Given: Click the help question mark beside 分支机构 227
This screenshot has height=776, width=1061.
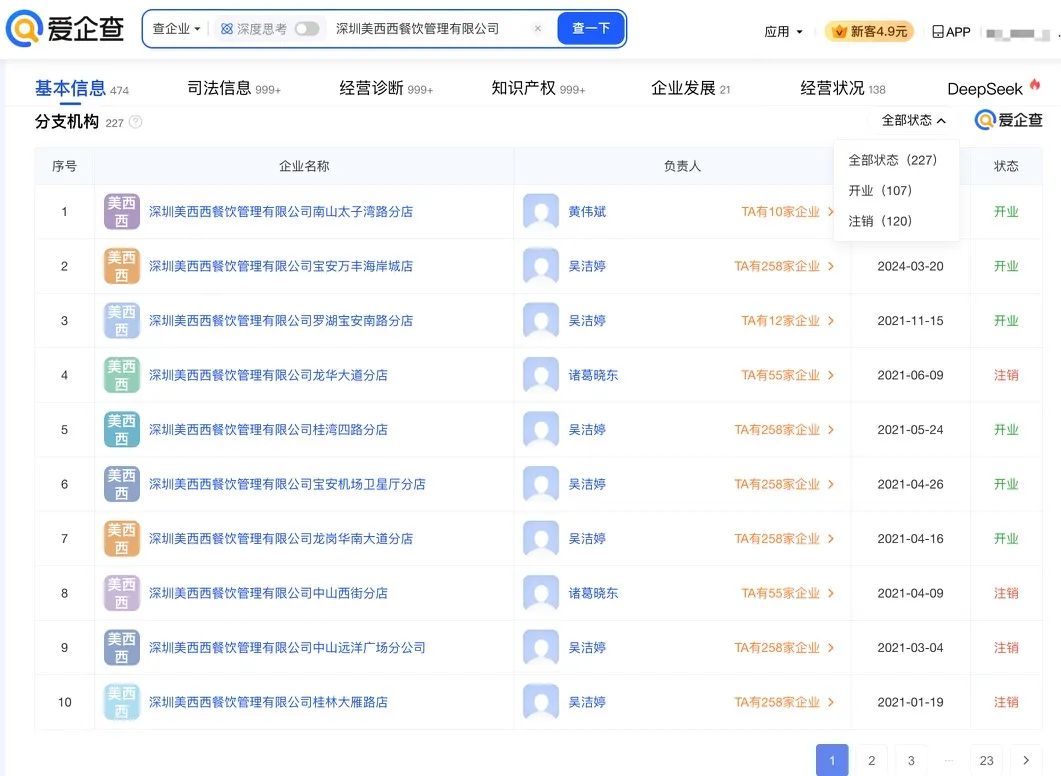Looking at the screenshot, I should [x=134, y=121].
